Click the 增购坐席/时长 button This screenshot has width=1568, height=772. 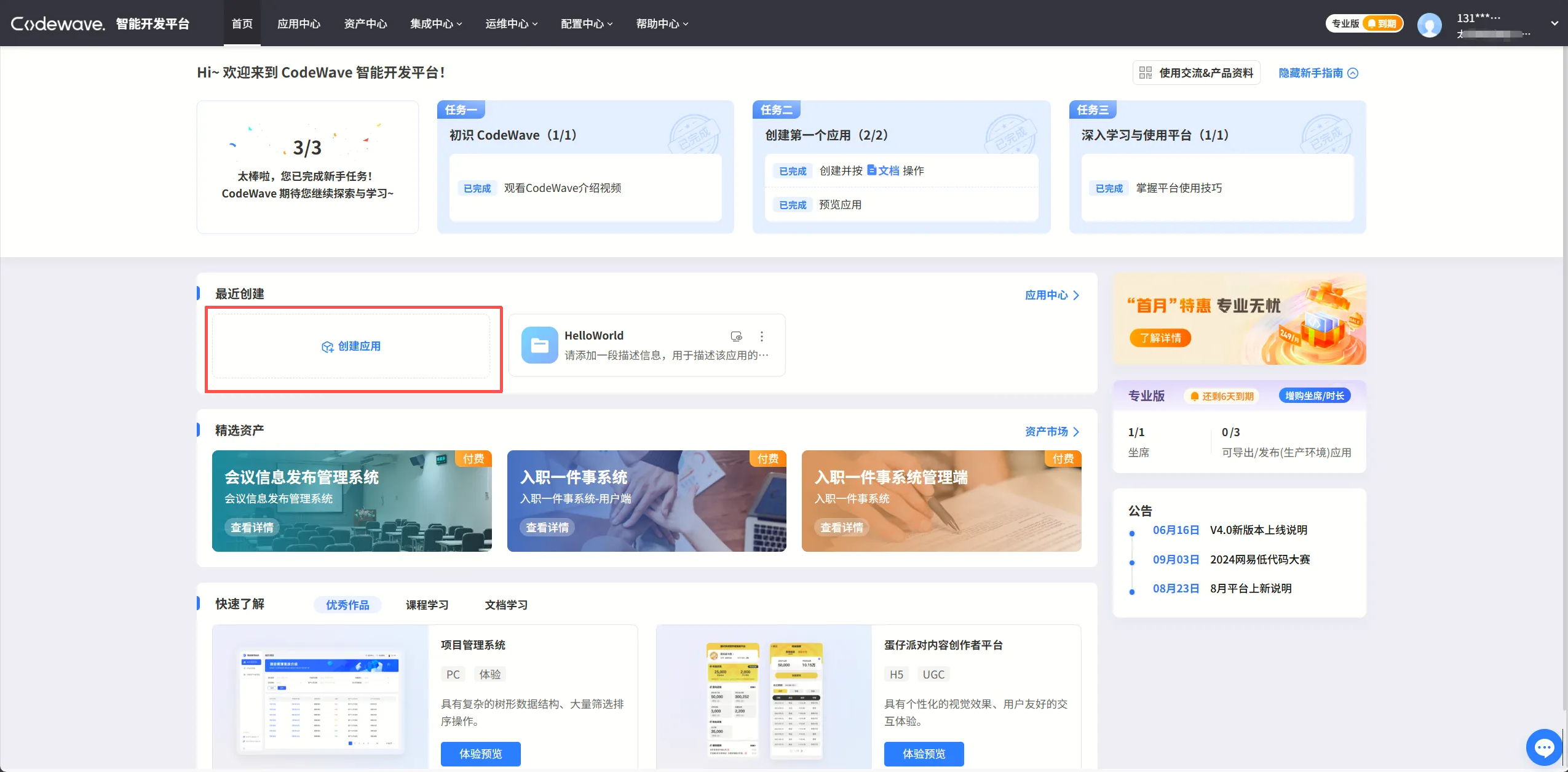pyautogui.click(x=1314, y=396)
